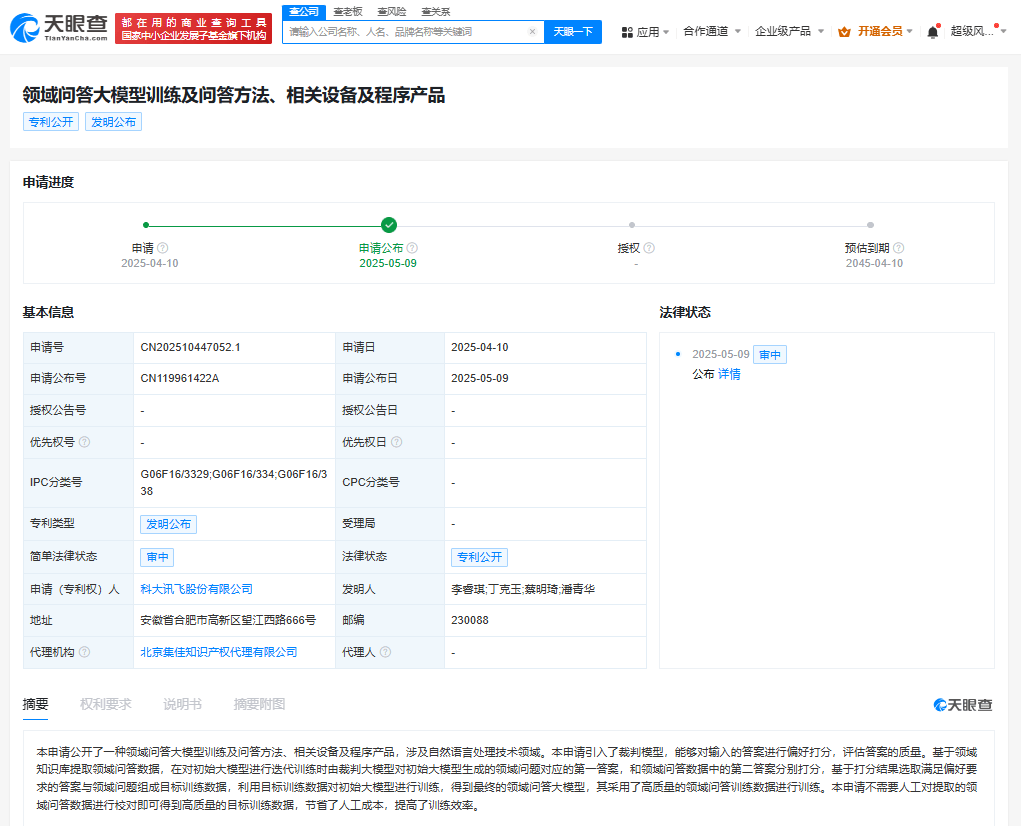Click the notification bell icon
1021x826 pixels.
tap(932, 32)
